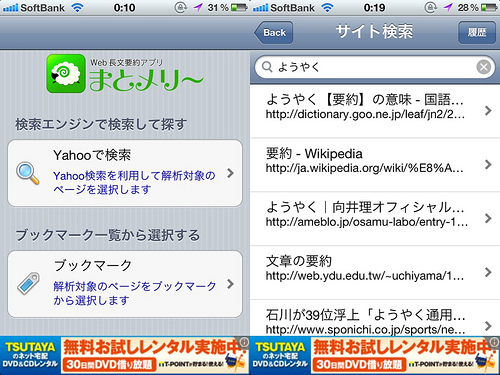Click the bookmark tag icon
This screenshot has height=375, width=500.
(x=28, y=284)
